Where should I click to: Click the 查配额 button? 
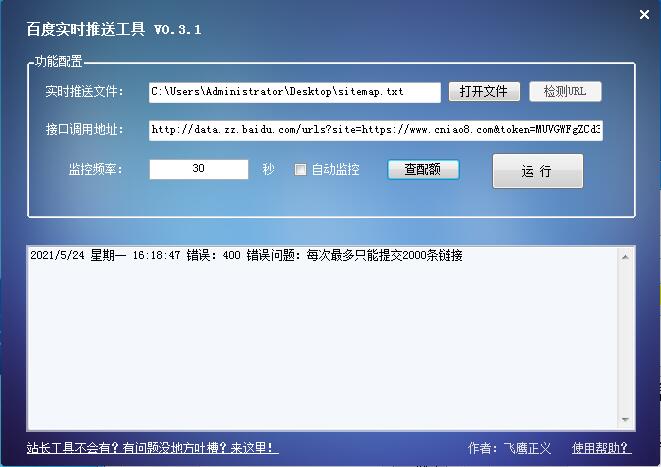coord(423,169)
